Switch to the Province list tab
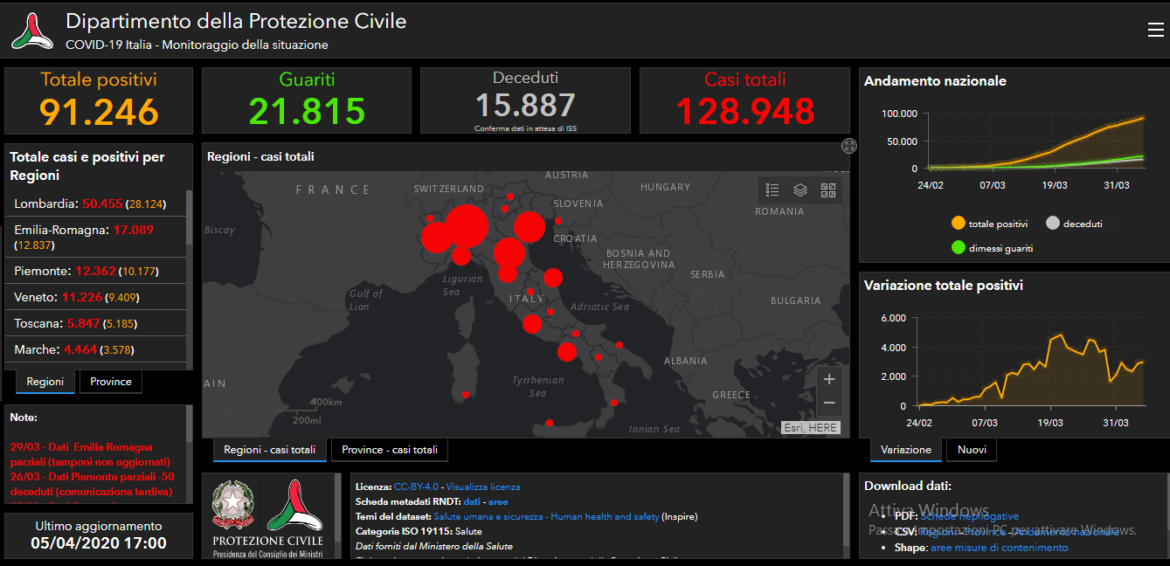 [110, 382]
